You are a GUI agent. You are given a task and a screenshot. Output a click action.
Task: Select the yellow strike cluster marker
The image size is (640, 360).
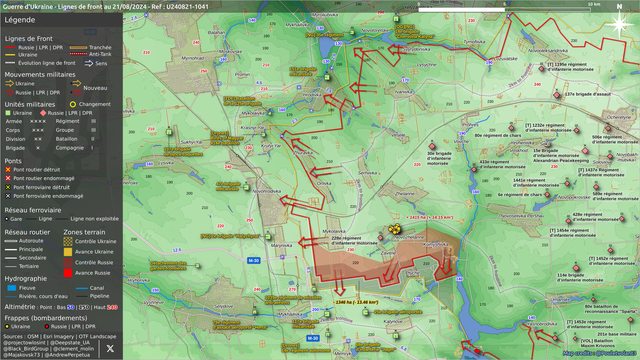pyautogui.click(x=394, y=230)
